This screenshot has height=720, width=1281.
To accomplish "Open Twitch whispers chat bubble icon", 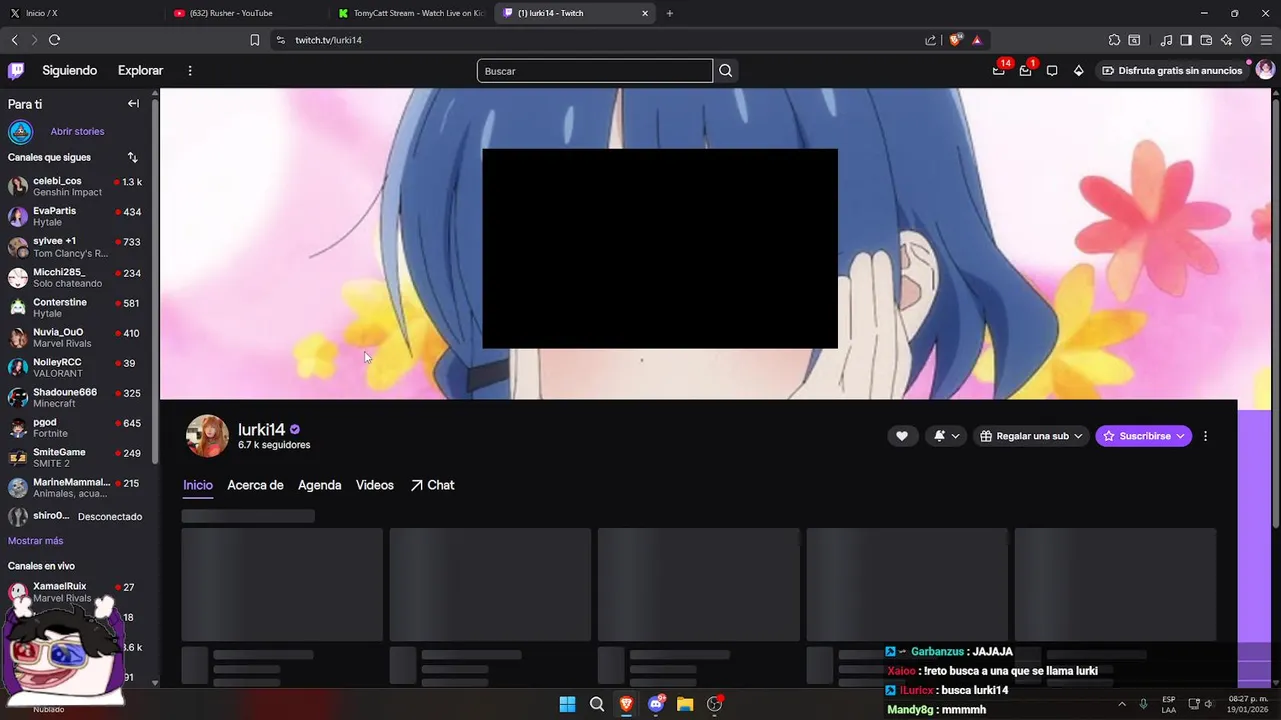I will point(1052,71).
